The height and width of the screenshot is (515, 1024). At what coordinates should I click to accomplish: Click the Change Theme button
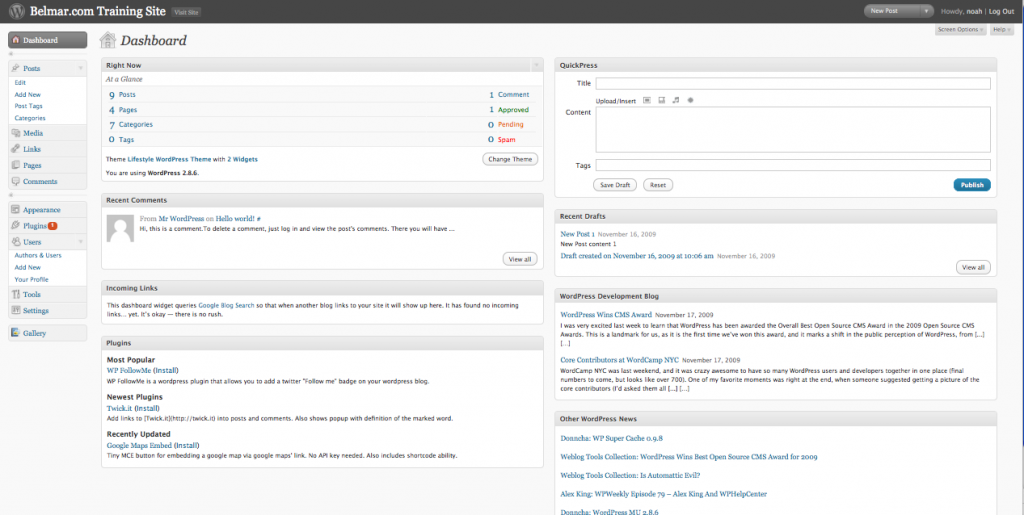(x=510, y=159)
